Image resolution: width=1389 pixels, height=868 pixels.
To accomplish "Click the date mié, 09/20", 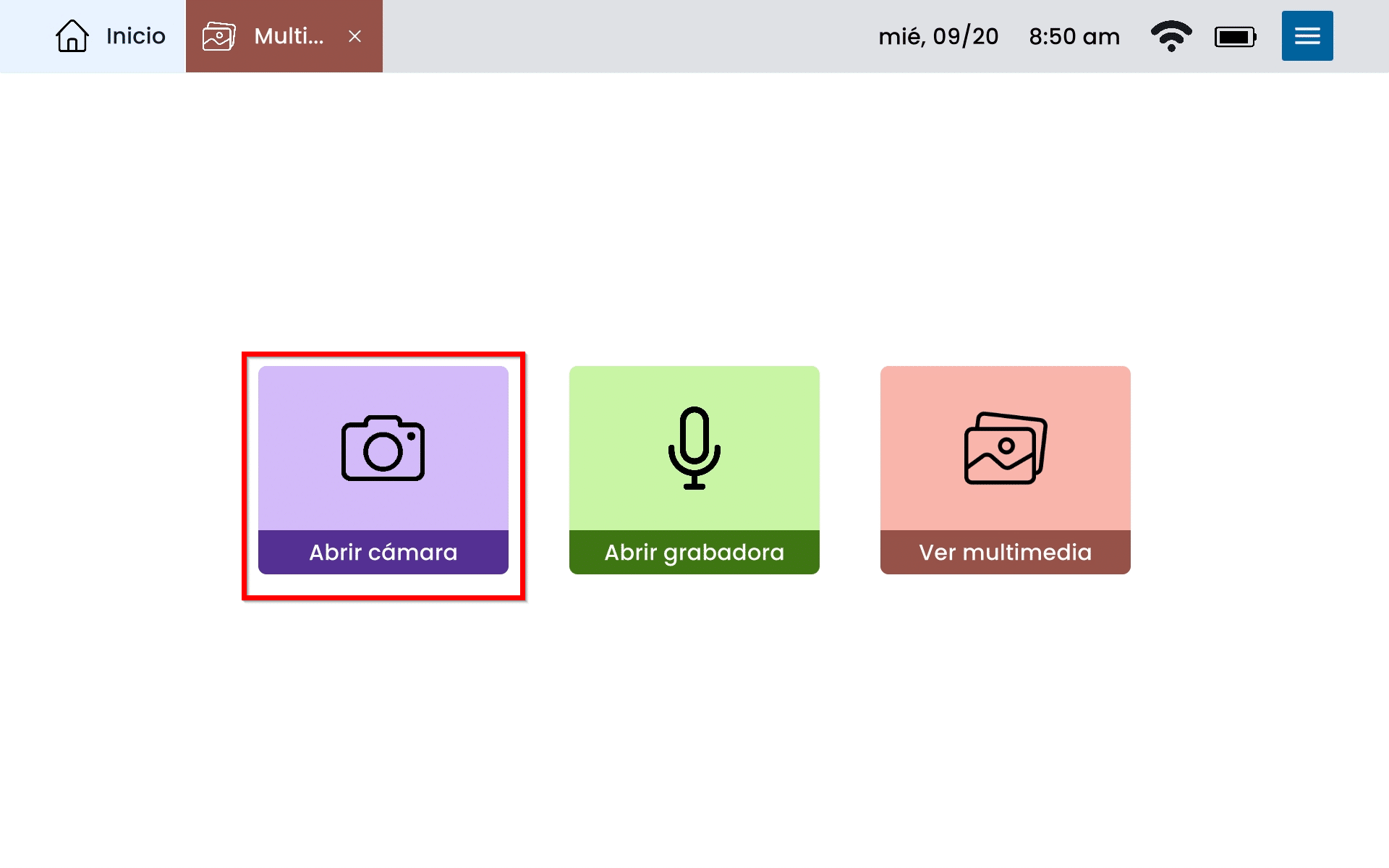I will point(938,36).
